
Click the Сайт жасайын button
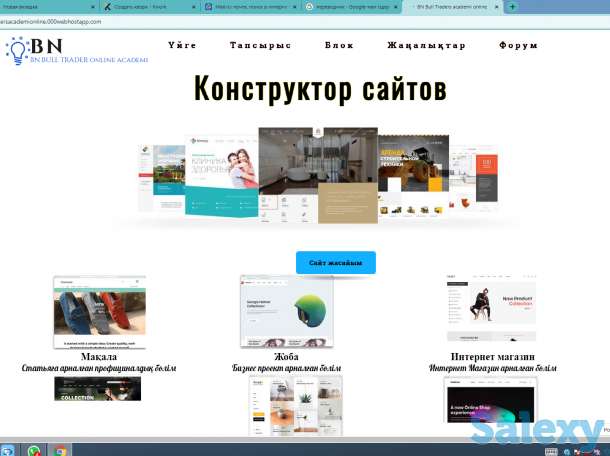tap(336, 263)
